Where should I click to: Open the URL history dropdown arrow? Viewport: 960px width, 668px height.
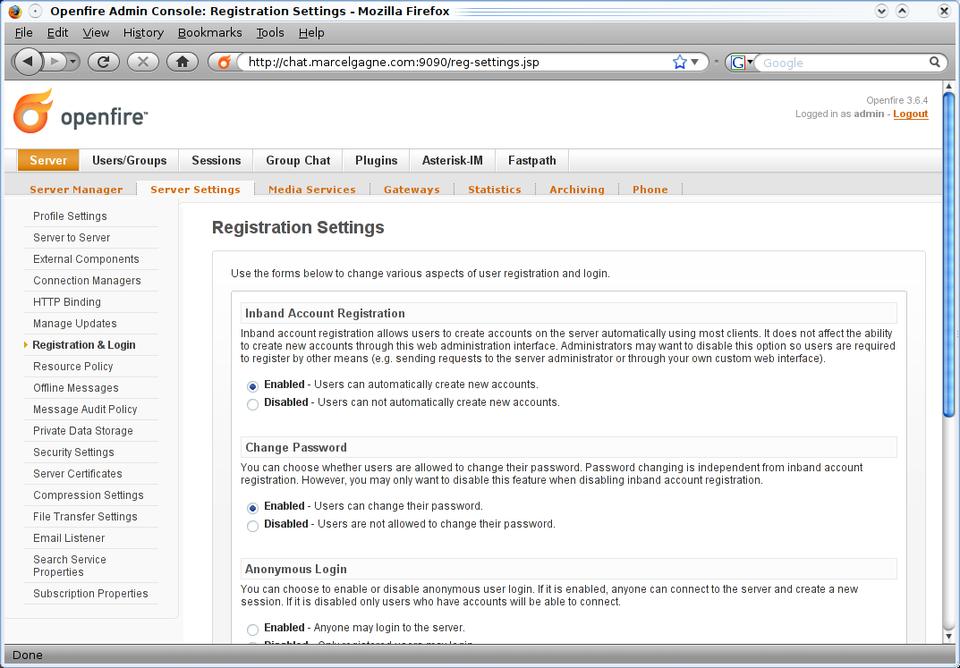(x=695, y=62)
